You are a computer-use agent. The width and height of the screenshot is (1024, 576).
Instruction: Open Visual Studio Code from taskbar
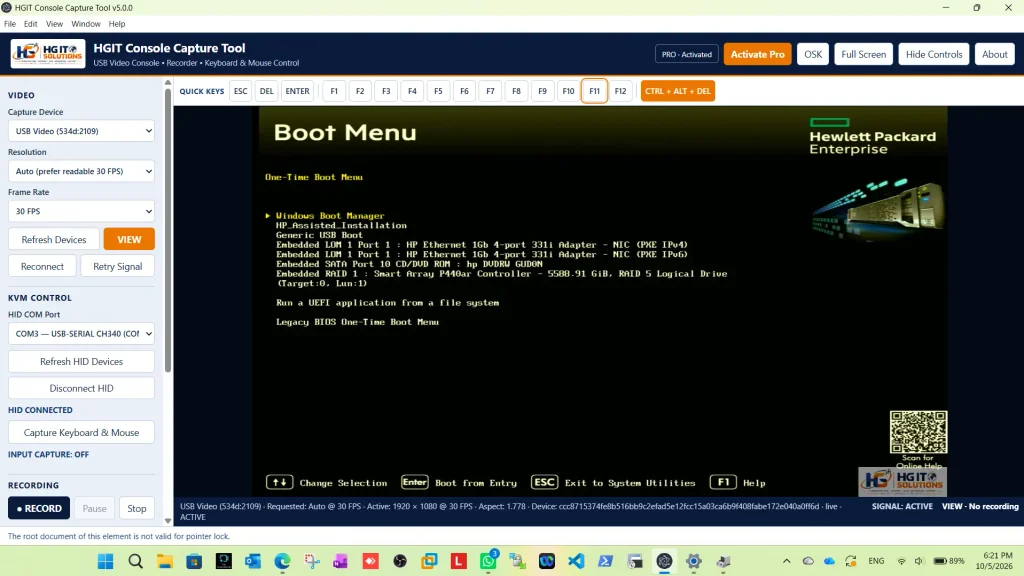[576, 561]
